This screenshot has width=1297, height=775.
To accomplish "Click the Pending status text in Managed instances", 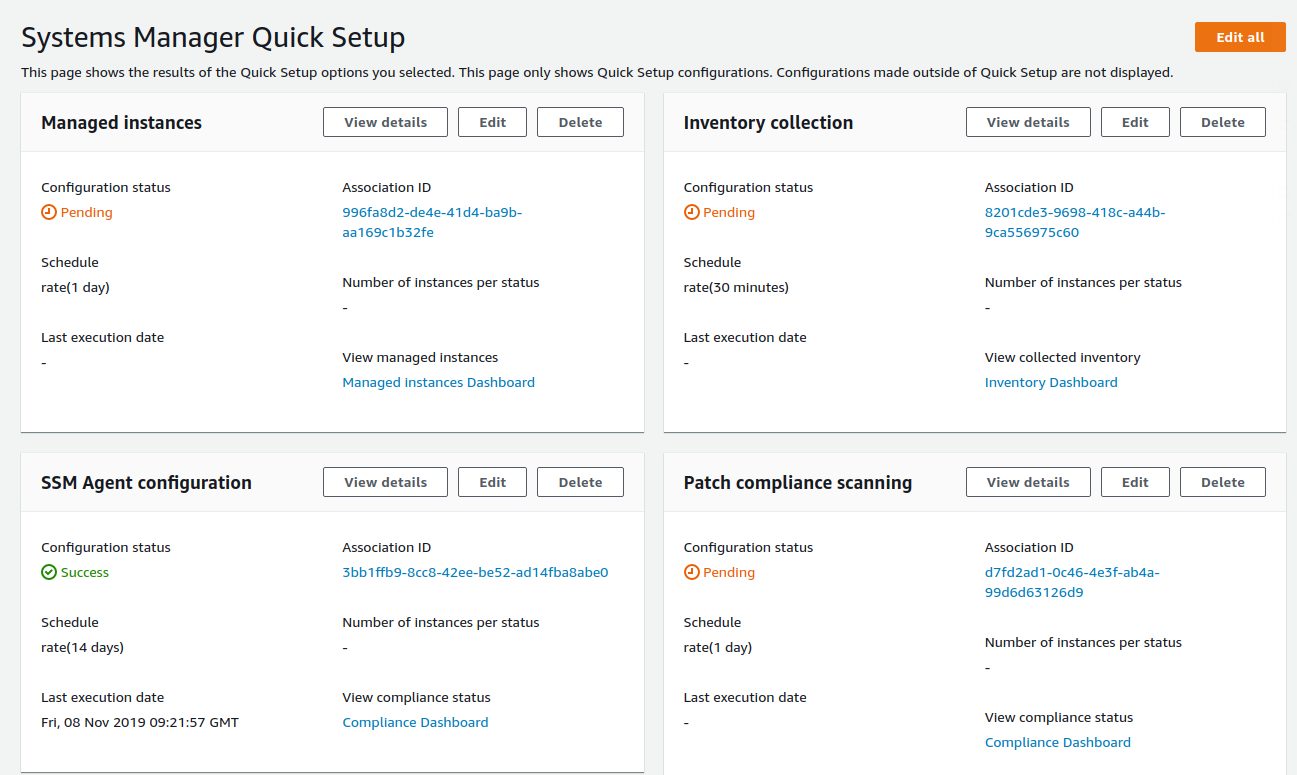I will coord(86,212).
